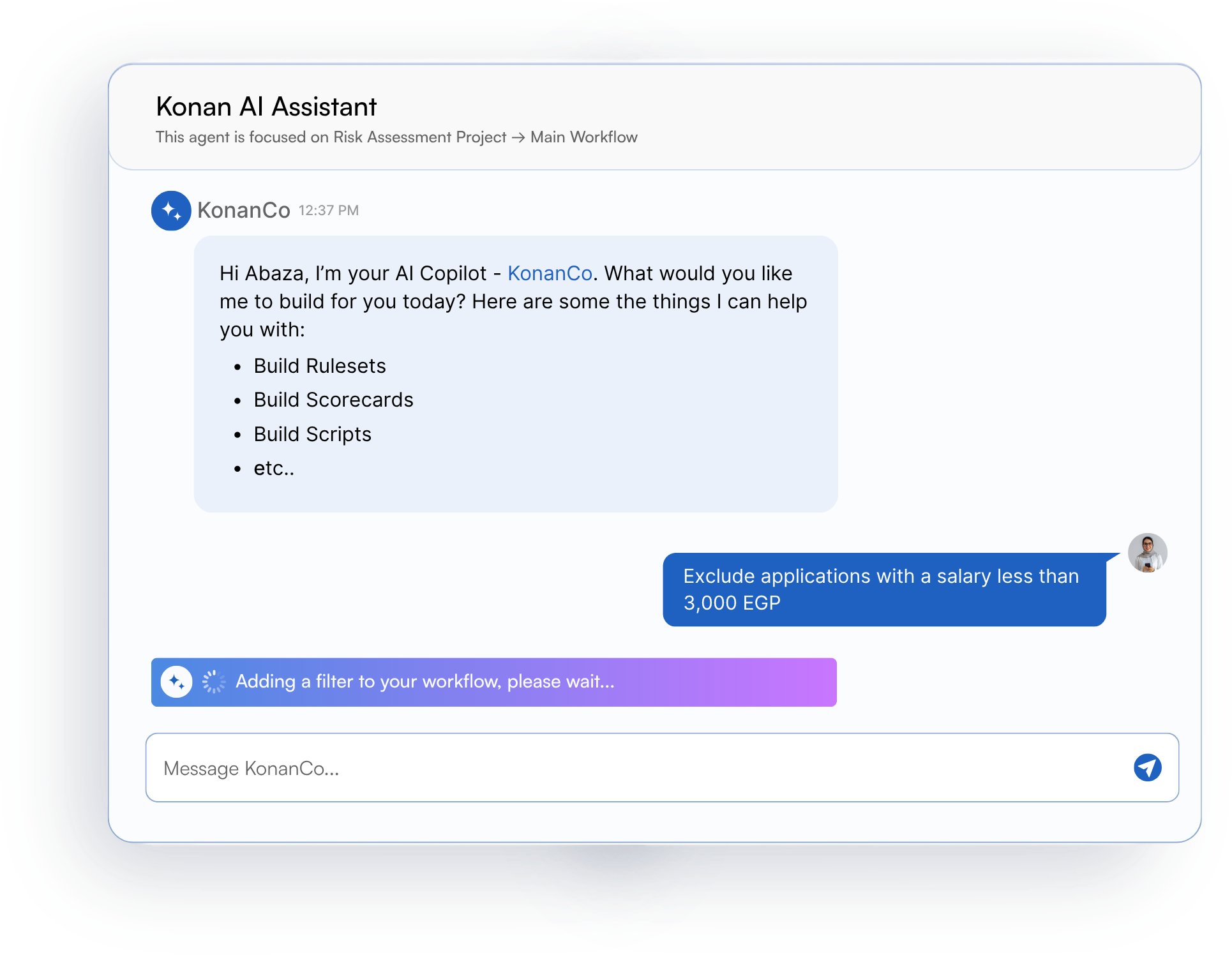Screen dimensions: 1232x955
Task: Click the 'Adding a filter to your workflow' banner text
Action: pos(424,682)
